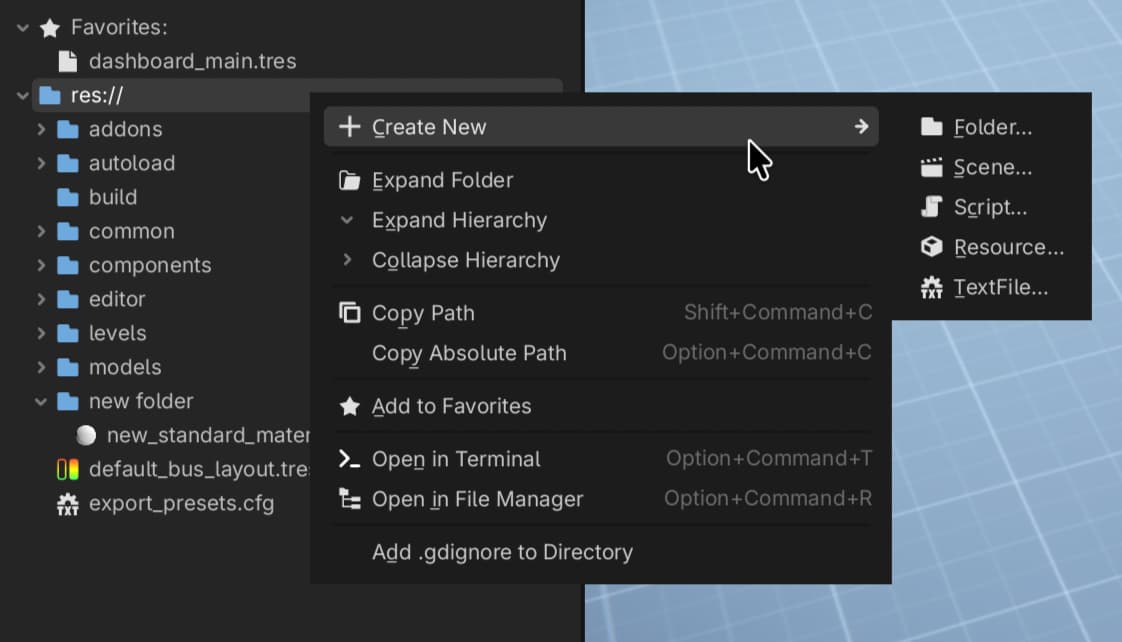This screenshot has width=1122, height=642.
Task: Choose Expand Hierarchy from context menu
Action: [x=459, y=220]
